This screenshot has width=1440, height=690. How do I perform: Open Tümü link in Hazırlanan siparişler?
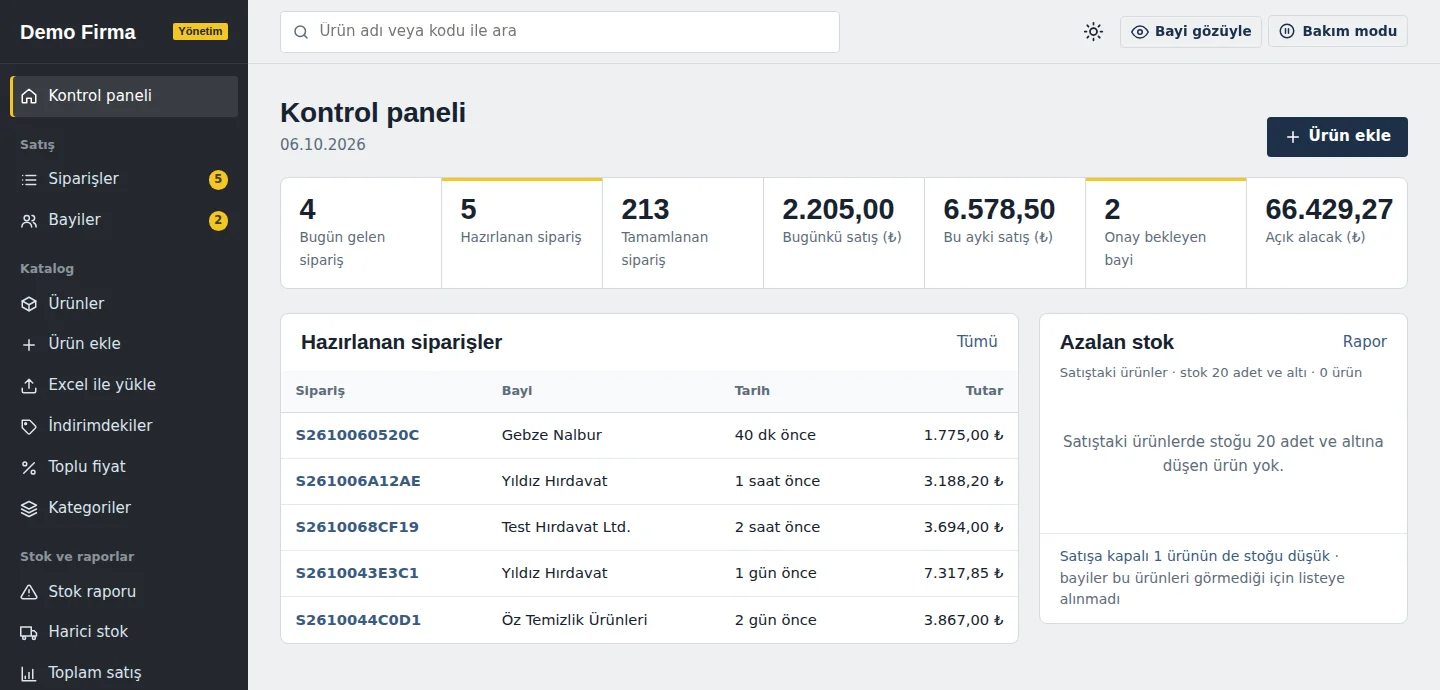point(977,342)
